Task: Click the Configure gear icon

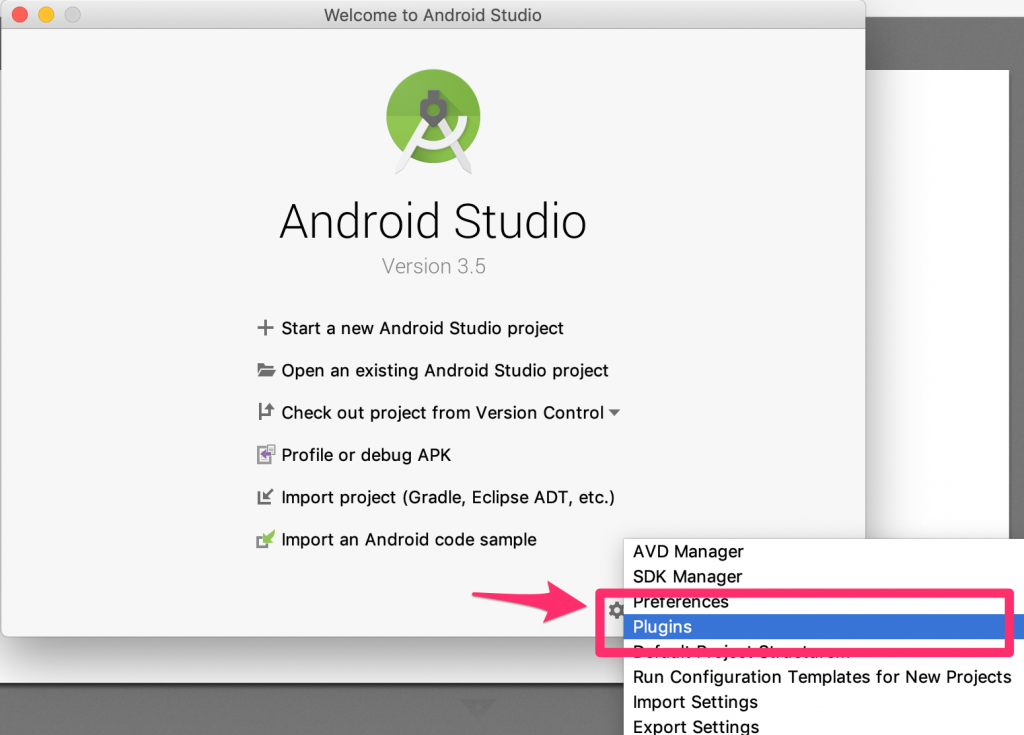Action: (615, 610)
